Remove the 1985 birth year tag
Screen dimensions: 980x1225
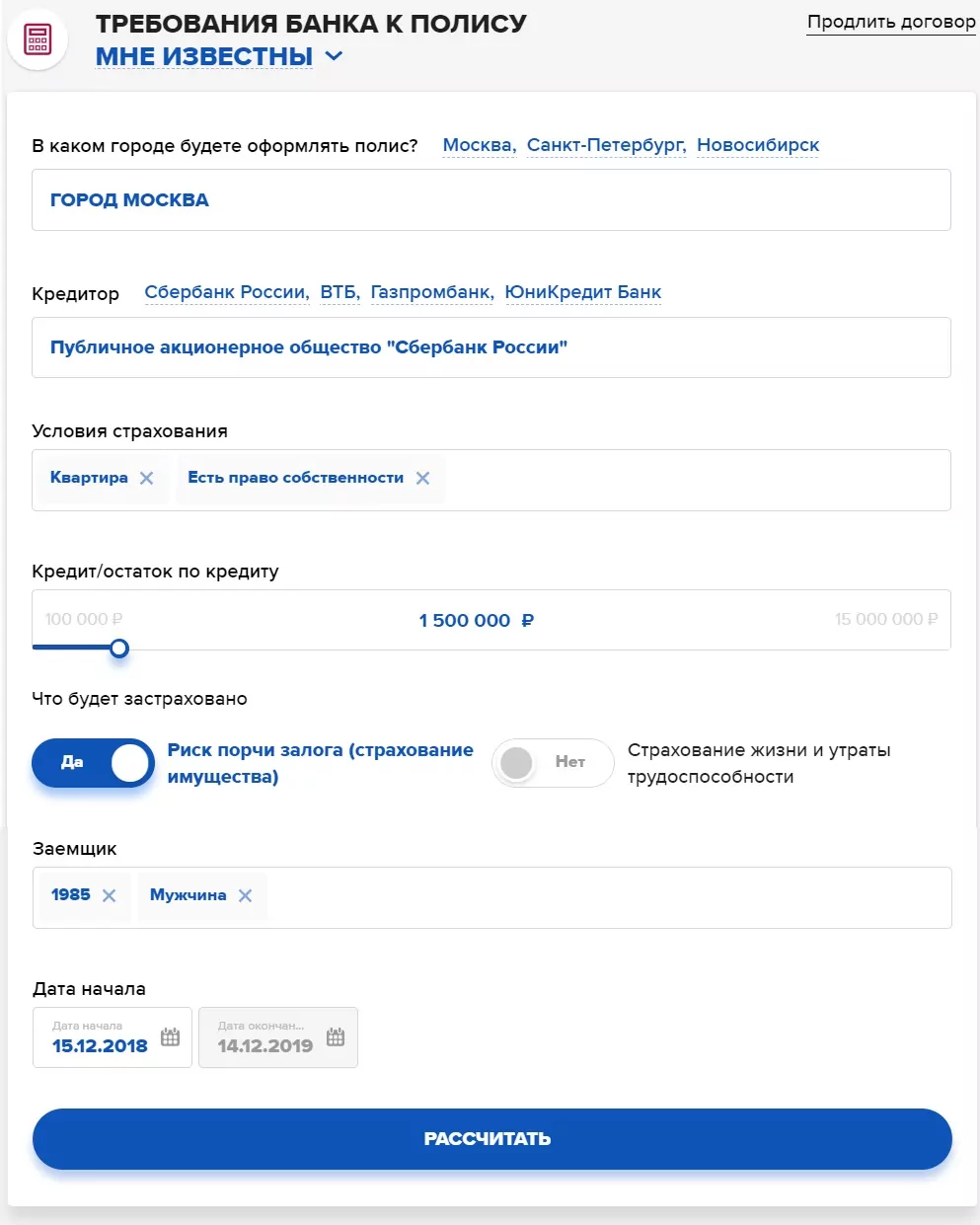[x=109, y=895]
